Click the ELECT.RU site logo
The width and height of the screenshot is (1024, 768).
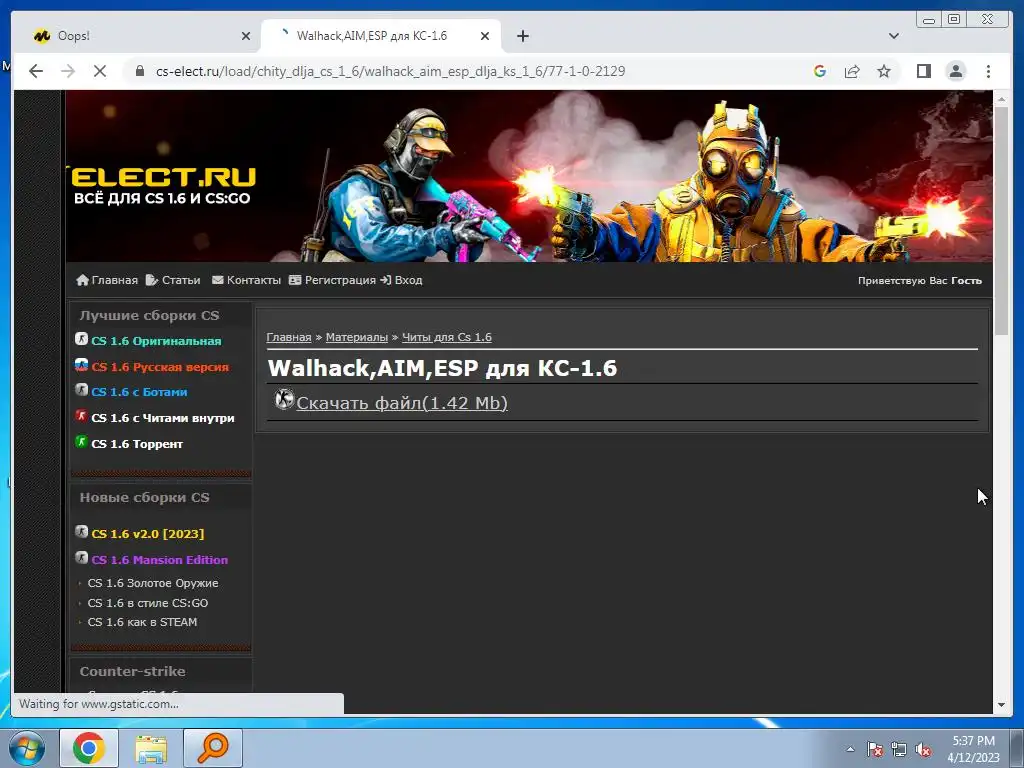tap(161, 185)
